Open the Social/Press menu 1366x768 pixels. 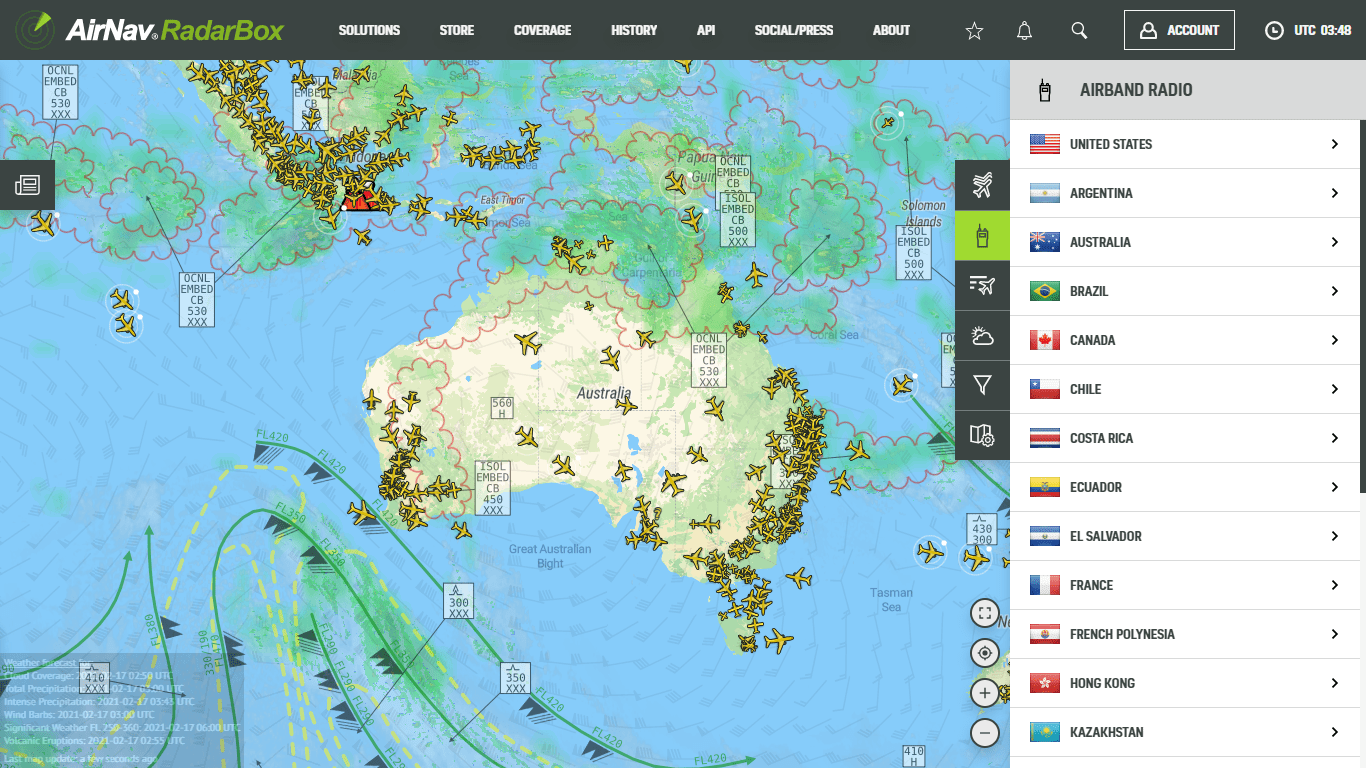(x=794, y=30)
